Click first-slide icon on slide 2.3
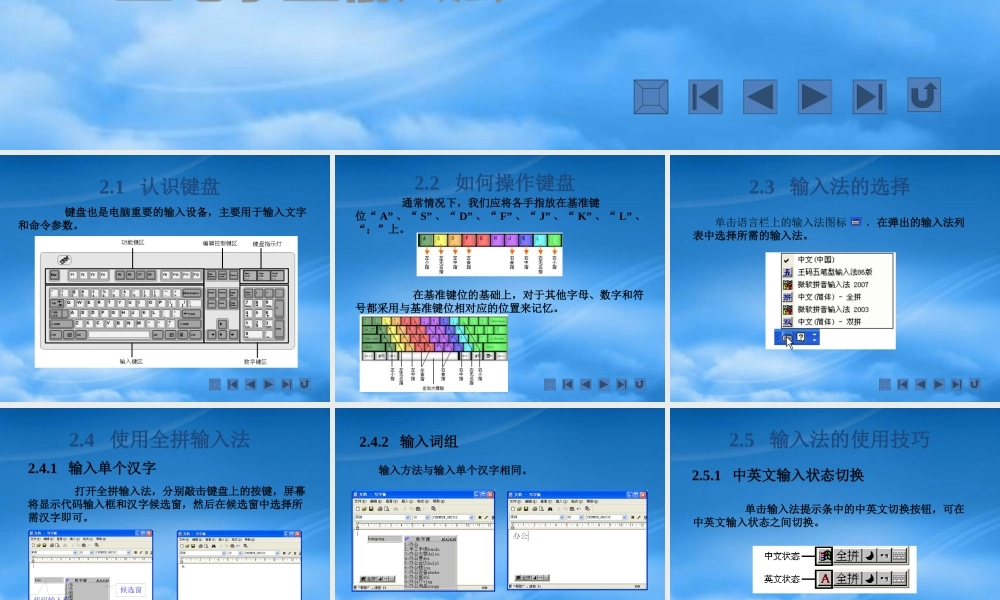 click(x=902, y=384)
